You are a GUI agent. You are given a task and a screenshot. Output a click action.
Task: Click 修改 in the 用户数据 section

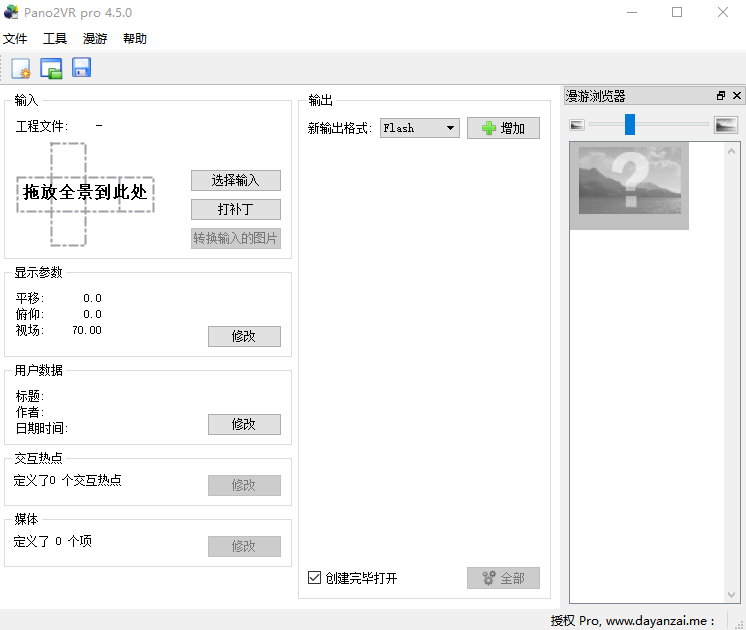pos(244,425)
